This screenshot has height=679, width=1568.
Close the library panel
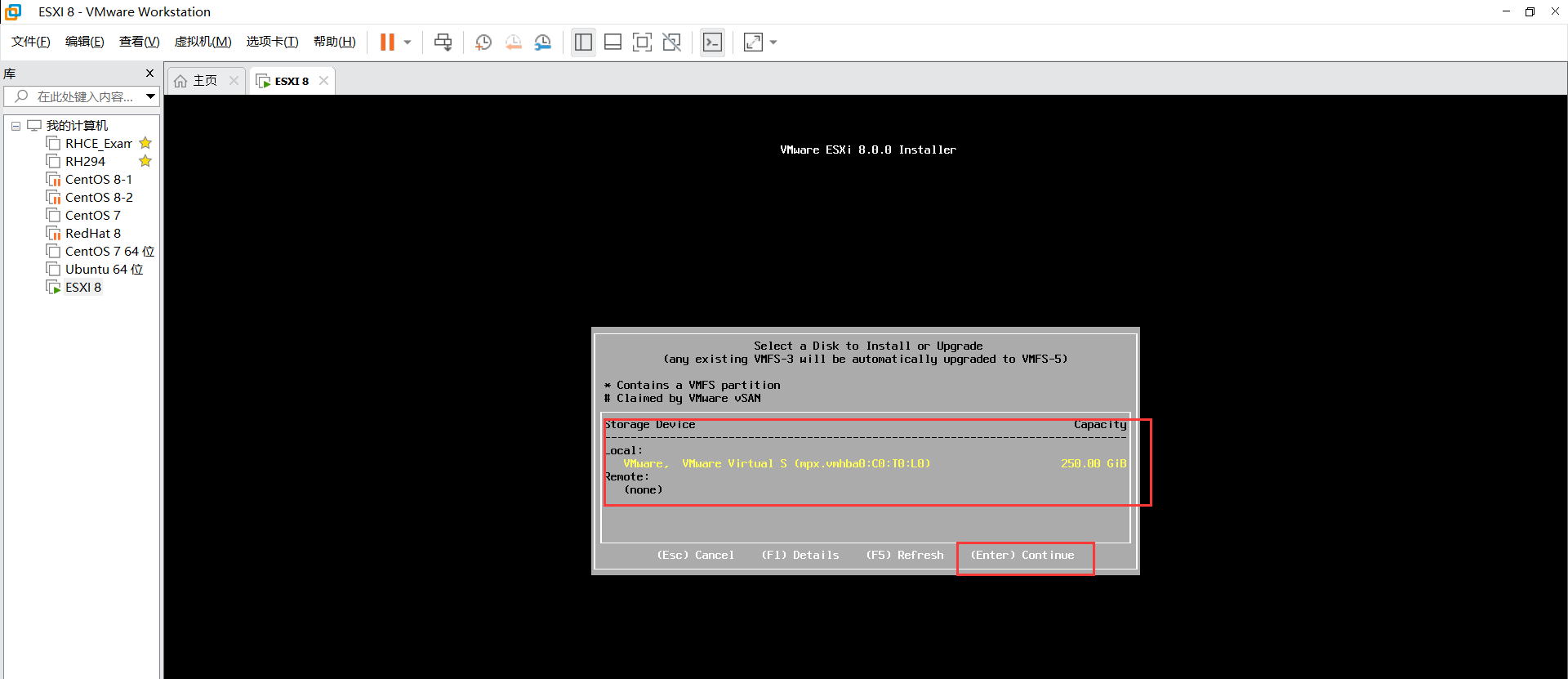click(x=149, y=74)
